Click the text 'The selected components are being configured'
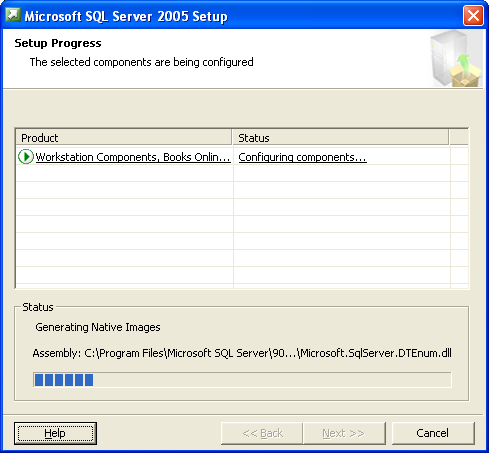 pyautogui.click(x=141, y=62)
